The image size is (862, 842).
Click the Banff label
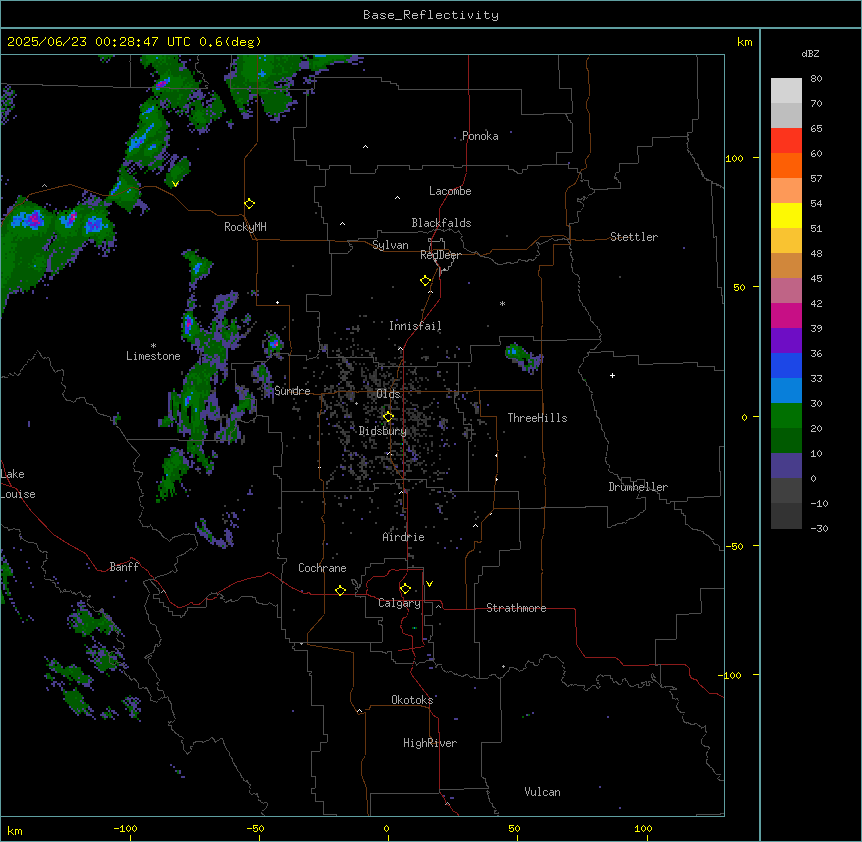click(x=124, y=567)
